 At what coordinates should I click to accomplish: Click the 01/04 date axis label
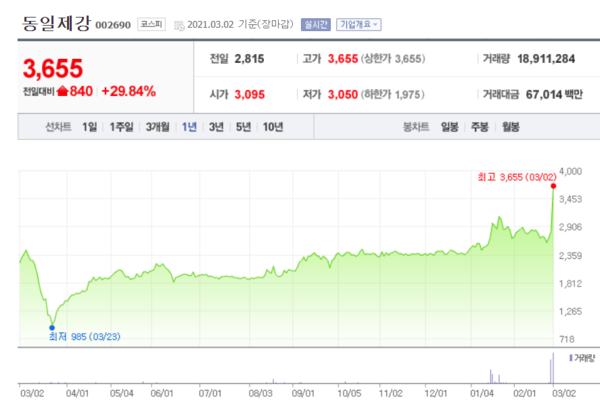tap(482, 393)
